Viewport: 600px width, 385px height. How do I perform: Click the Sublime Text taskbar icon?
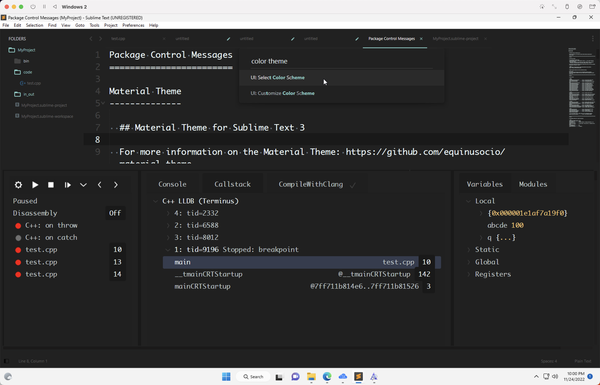coord(358,377)
